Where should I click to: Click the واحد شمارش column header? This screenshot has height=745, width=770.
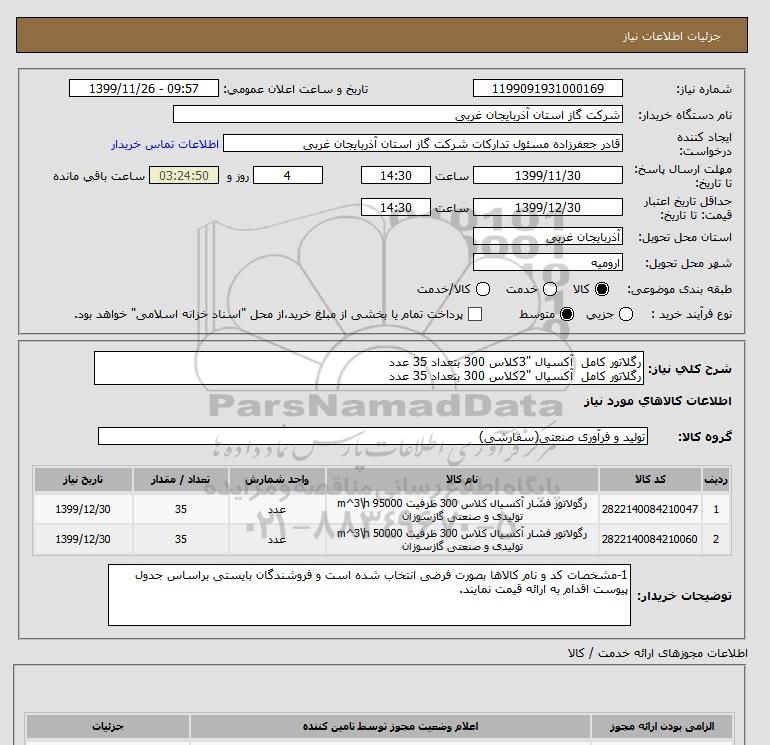[277, 479]
